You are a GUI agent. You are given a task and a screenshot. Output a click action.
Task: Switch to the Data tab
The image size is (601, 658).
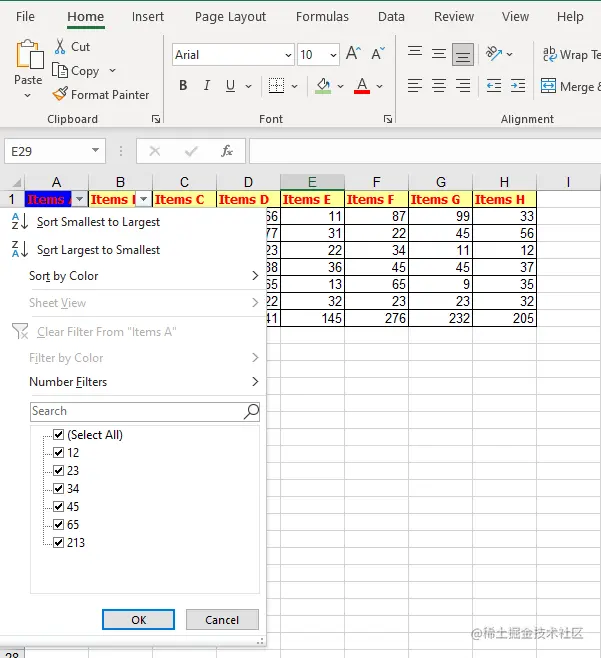[391, 16]
